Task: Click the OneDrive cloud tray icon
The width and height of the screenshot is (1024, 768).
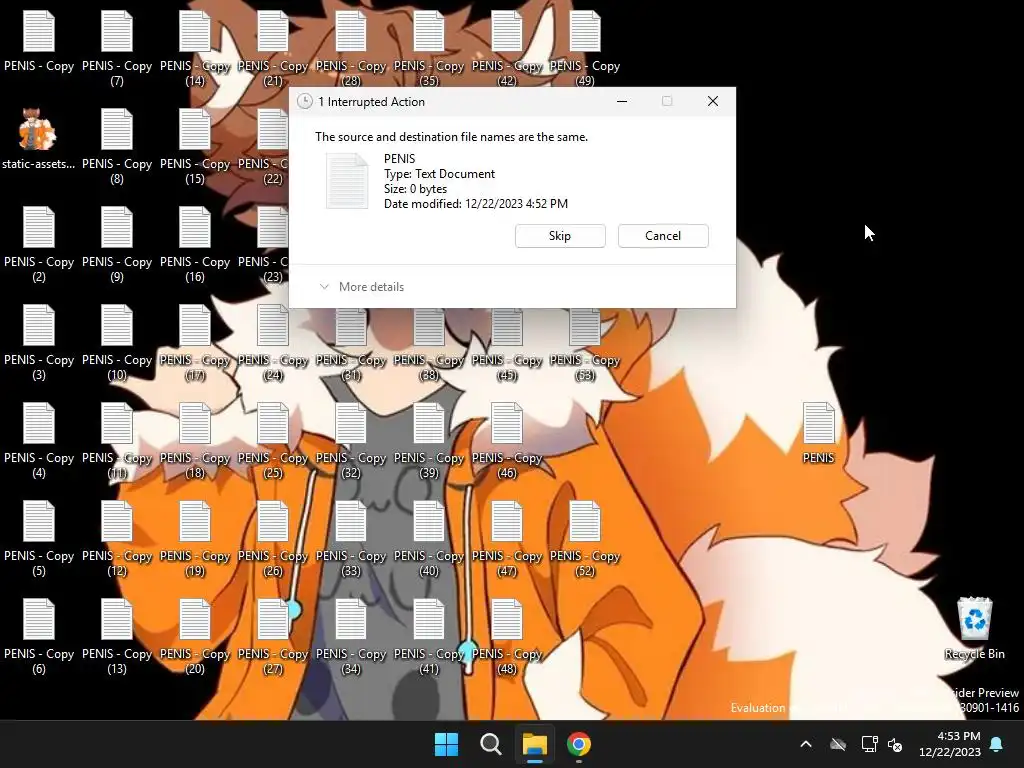Action: pyautogui.click(x=838, y=744)
